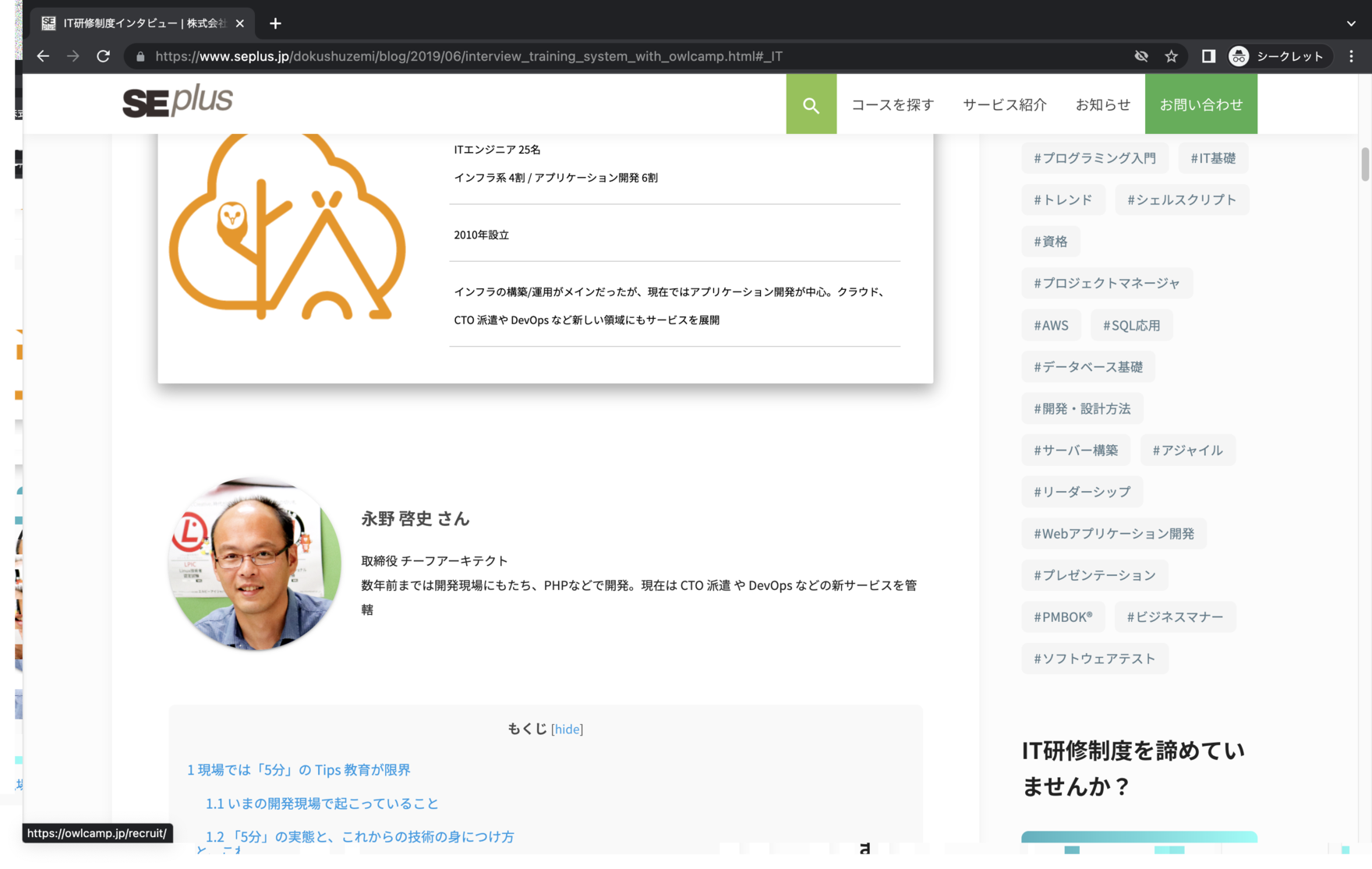Click the #PMBOK® tag
The image size is (1372, 869).
[x=1063, y=616]
